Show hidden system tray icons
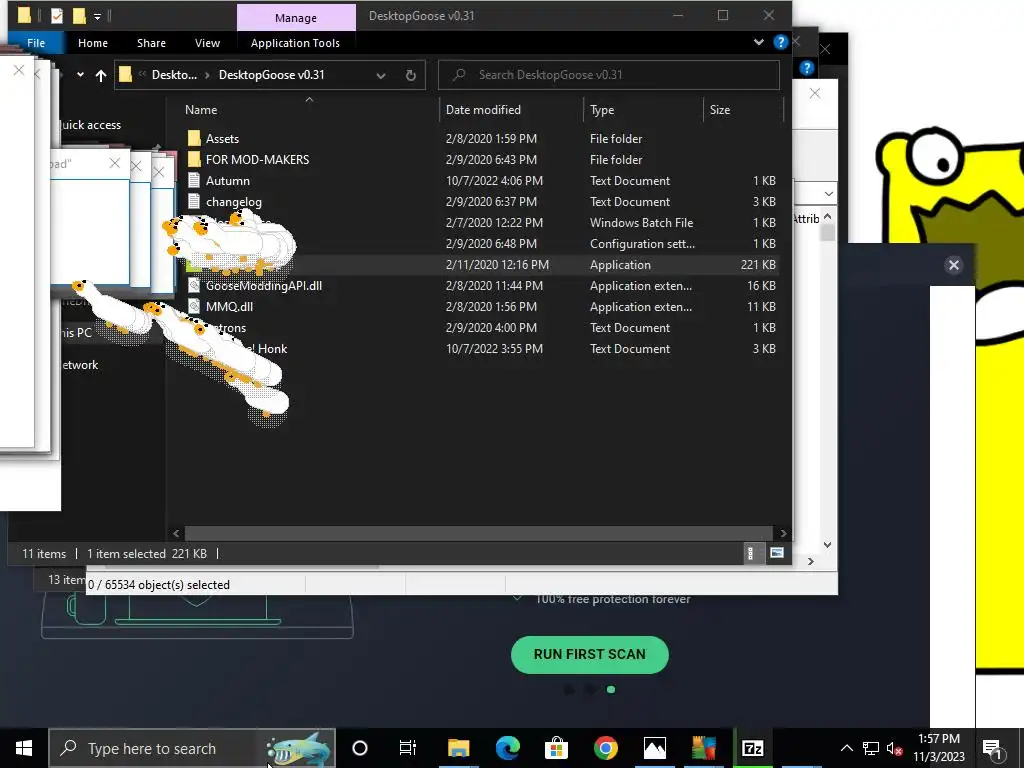1024x768 pixels. point(846,748)
